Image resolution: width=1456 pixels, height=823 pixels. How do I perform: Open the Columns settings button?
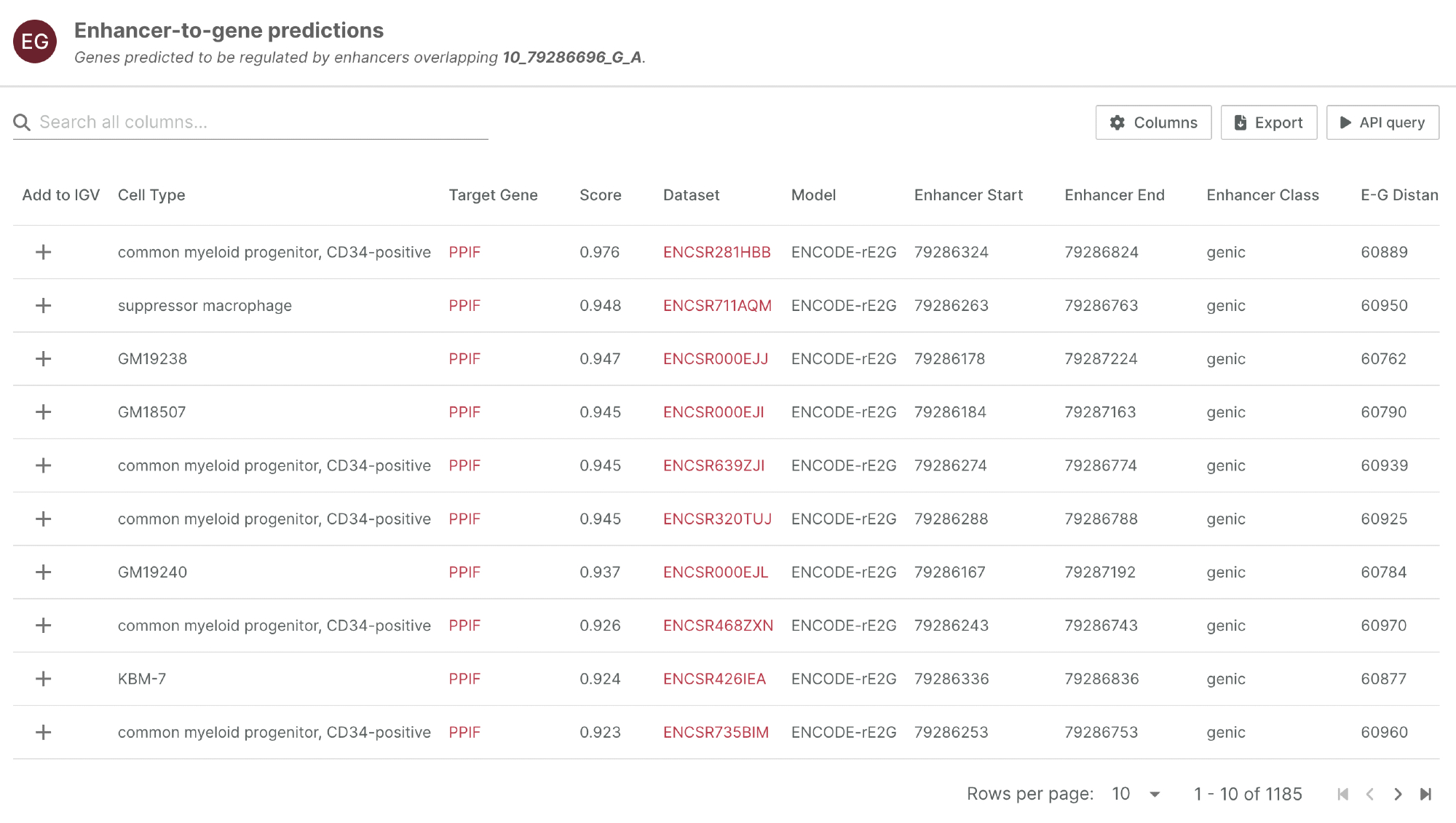[1153, 122]
